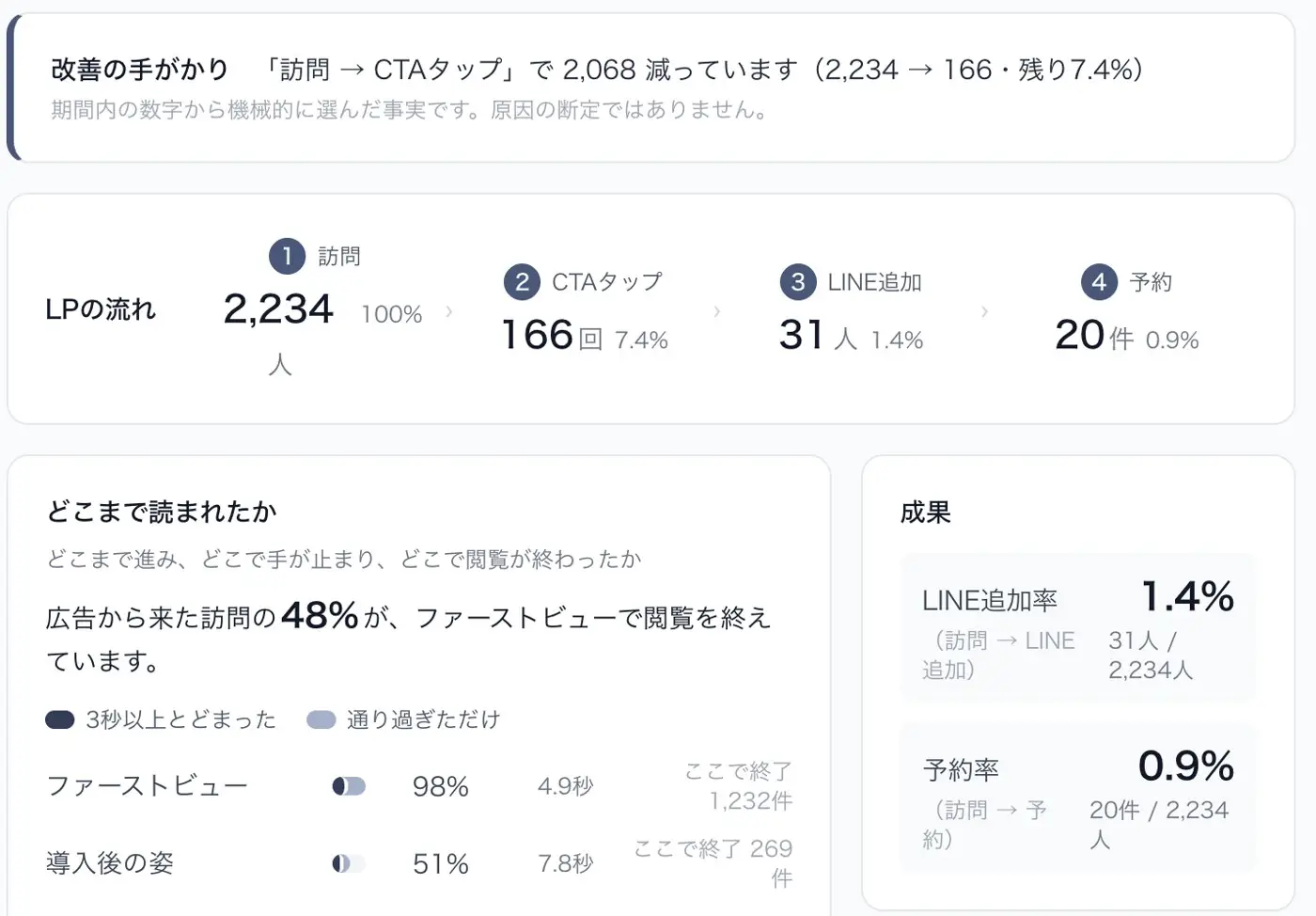Click the 導入後の姿 row label

click(x=110, y=863)
